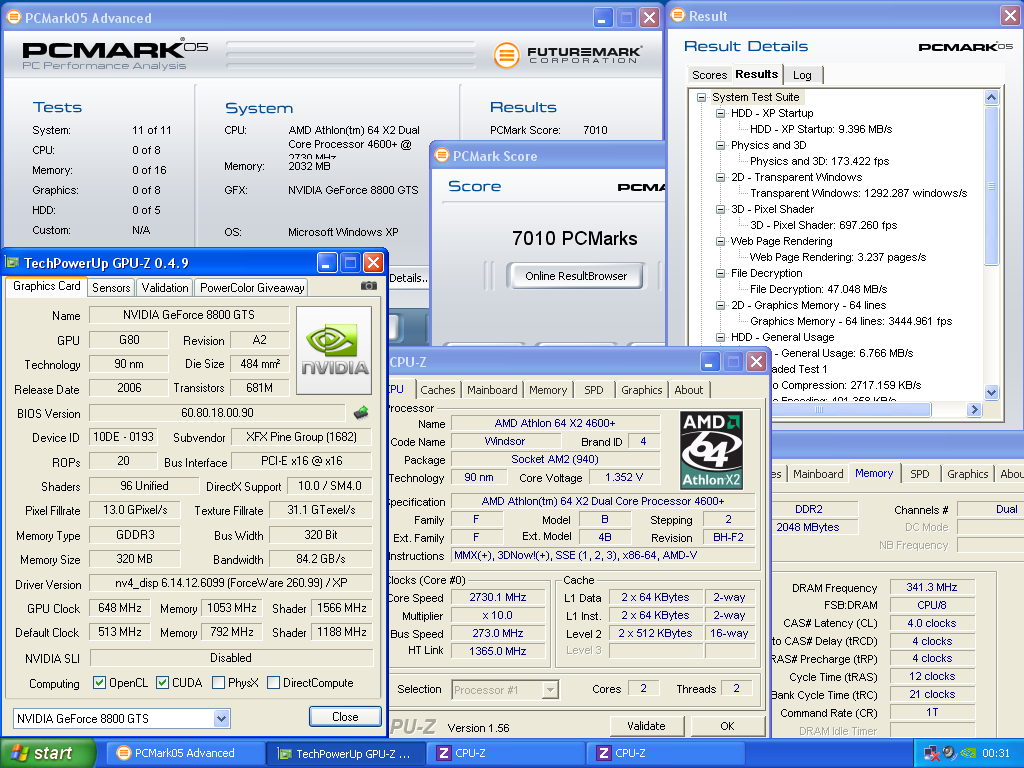
Task: Toggle the OpenCL checkbox in GPU-Z
Action: [99, 682]
